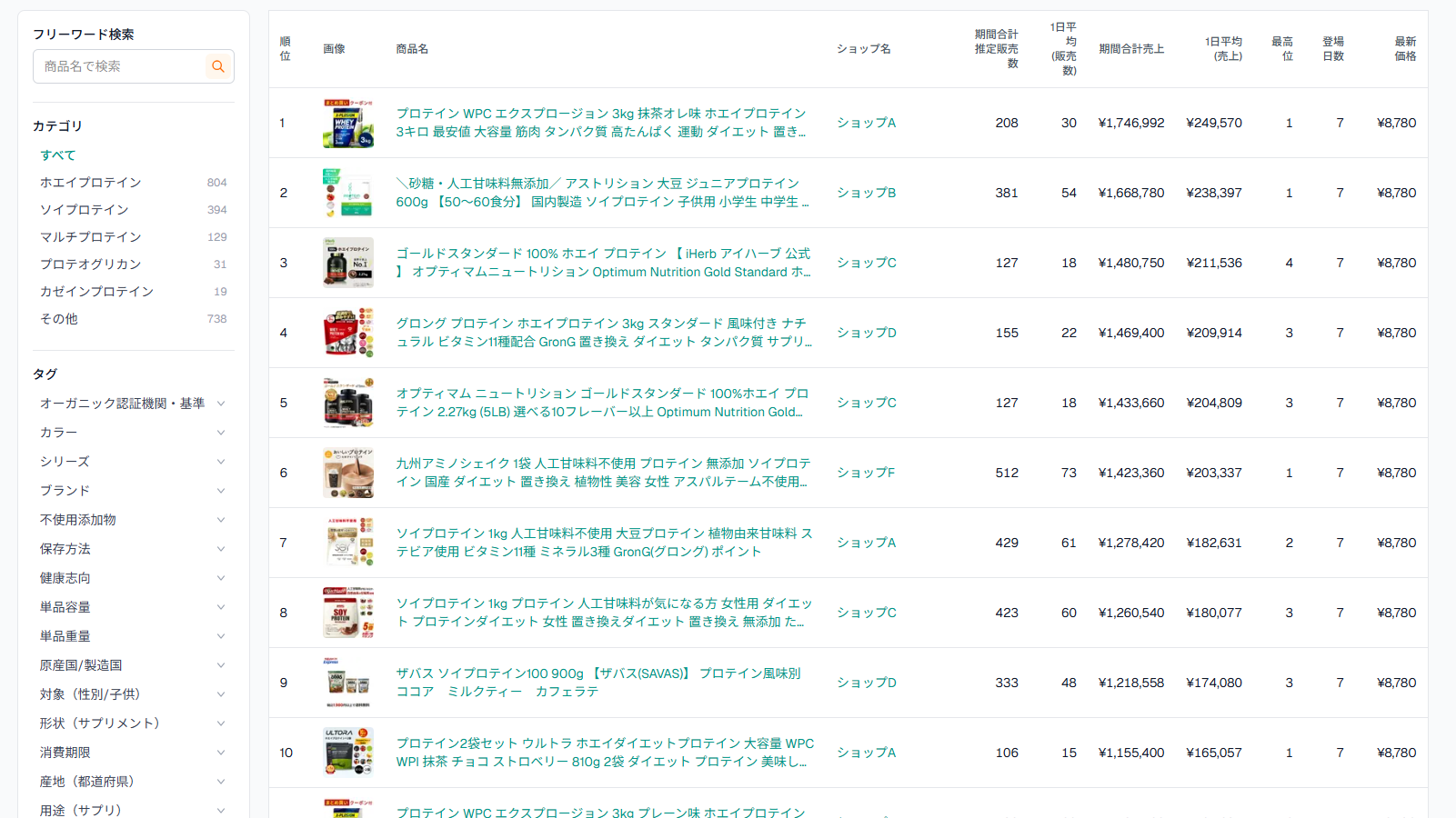1456x818 pixels.
Task: Click the 最高位 value 1 in rank 6 row
Action: click(1289, 473)
